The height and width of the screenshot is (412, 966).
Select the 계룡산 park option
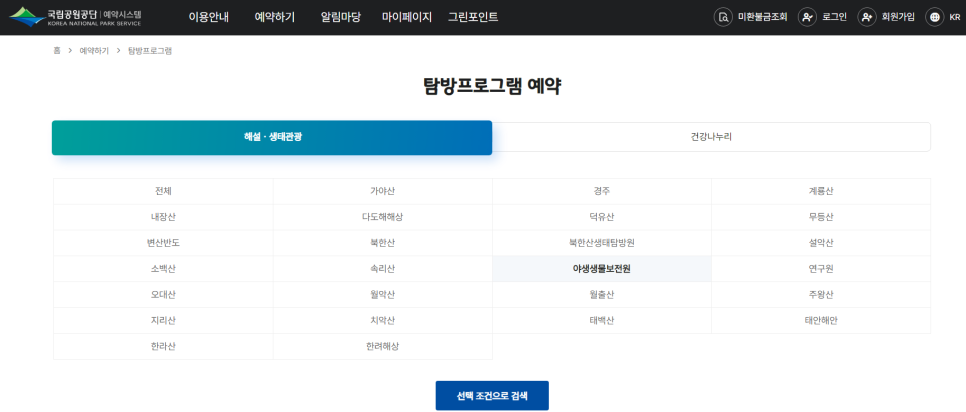[821, 192]
